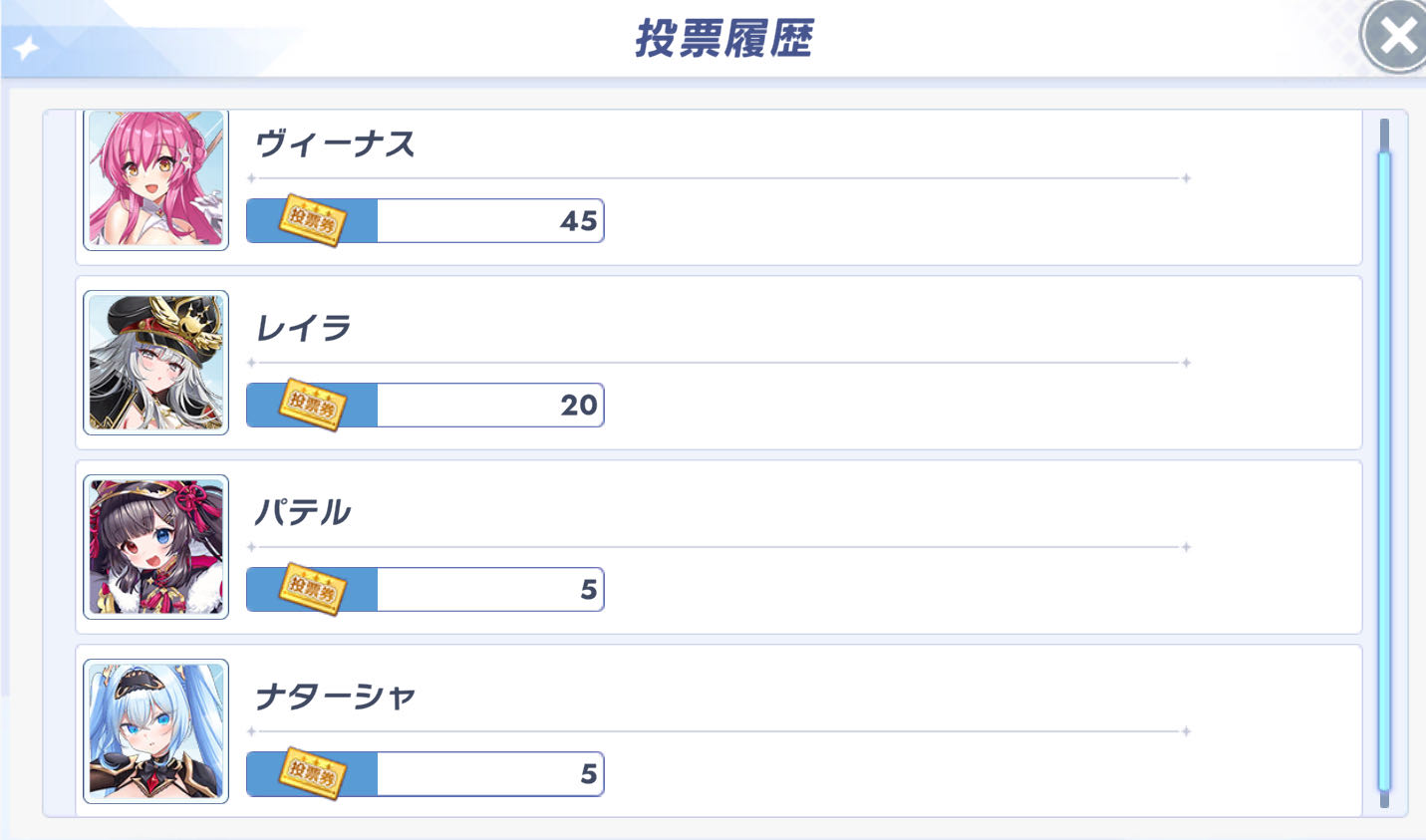Viewport: 1426px width, 840px height.
Task: Click パテル's vote count bar showing 5
Action: click(426, 589)
